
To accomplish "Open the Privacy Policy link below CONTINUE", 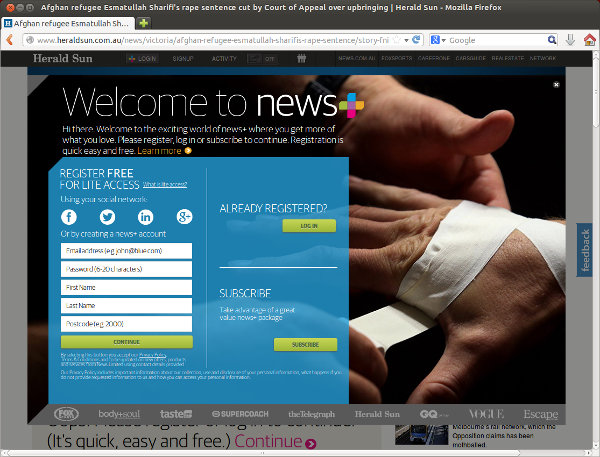I will tap(152, 355).
